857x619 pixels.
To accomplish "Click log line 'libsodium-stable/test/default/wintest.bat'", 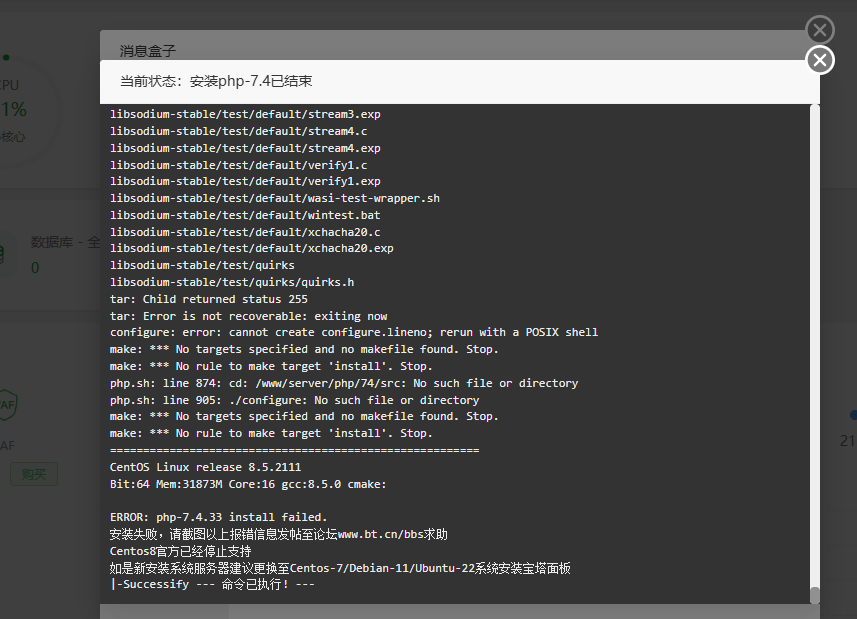I will (245, 215).
